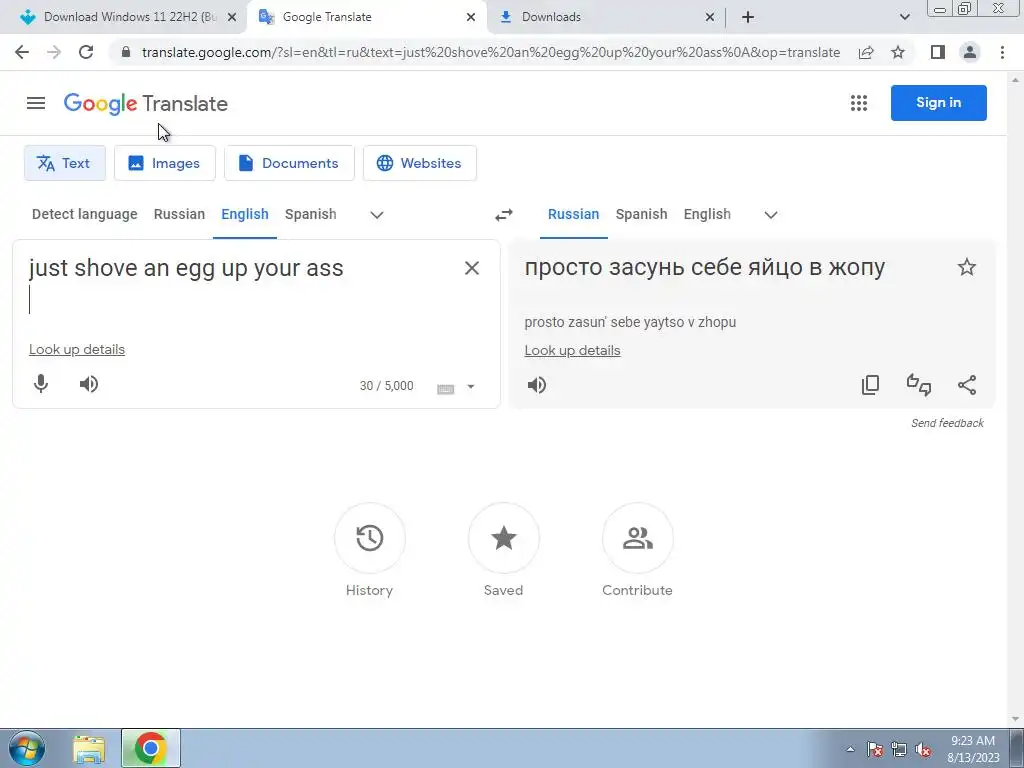Open the taskbar clock showing 9:23 AM
Screen dimensions: 1024x768
click(x=973, y=749)
